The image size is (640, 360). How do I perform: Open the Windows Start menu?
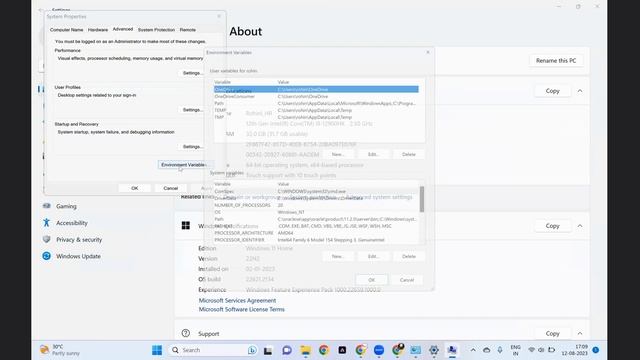click(x=157, y=350)
